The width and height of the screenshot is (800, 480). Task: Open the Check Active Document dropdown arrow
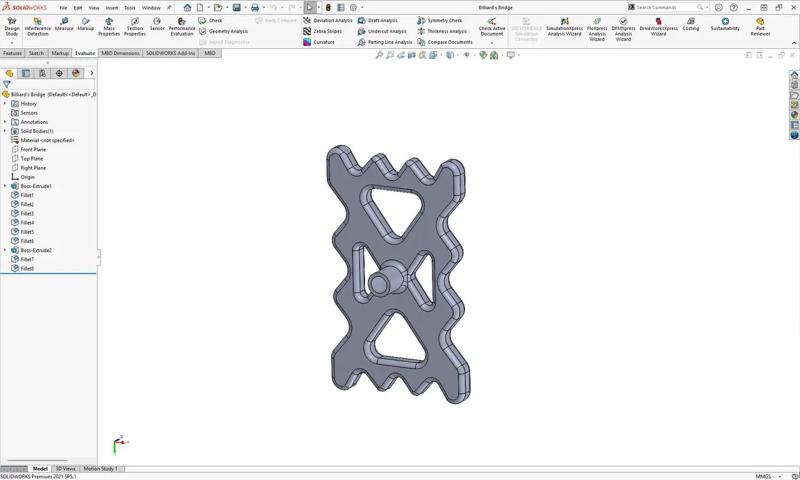pos(492,43)
